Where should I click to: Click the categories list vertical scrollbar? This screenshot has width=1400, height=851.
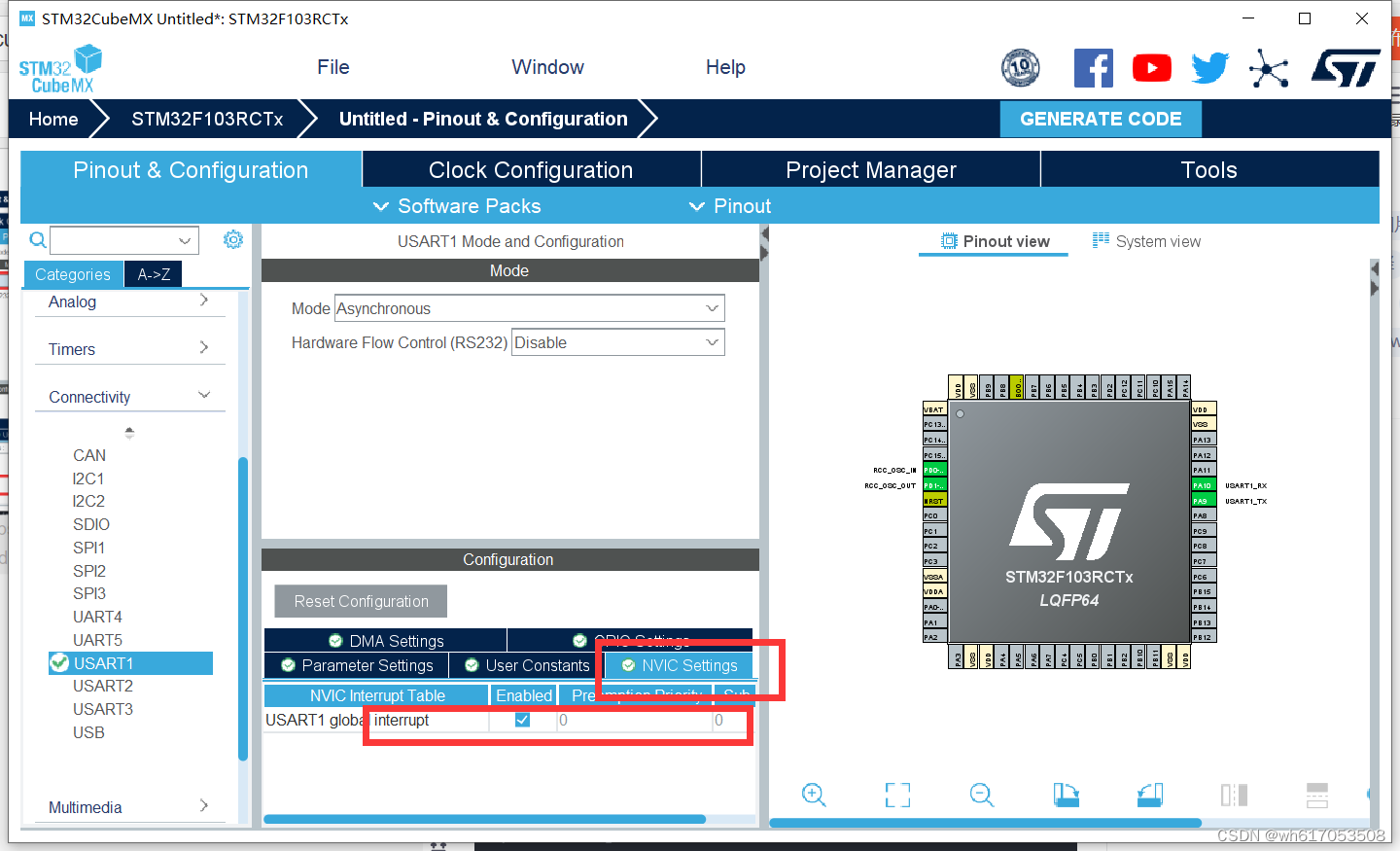(243, 608)
